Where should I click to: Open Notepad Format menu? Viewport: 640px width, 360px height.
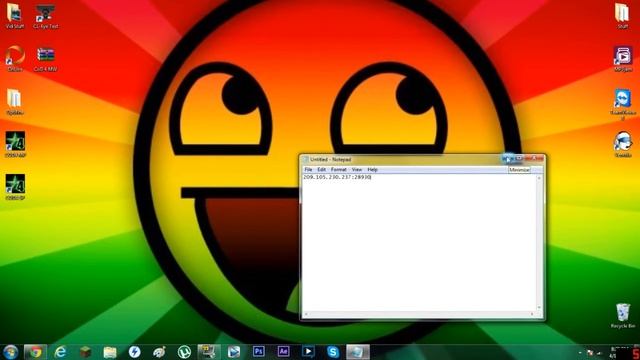point(338,169)
